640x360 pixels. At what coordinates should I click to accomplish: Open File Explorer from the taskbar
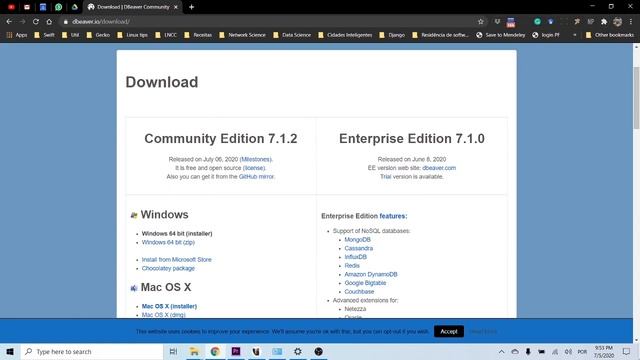tap(194, 351)
